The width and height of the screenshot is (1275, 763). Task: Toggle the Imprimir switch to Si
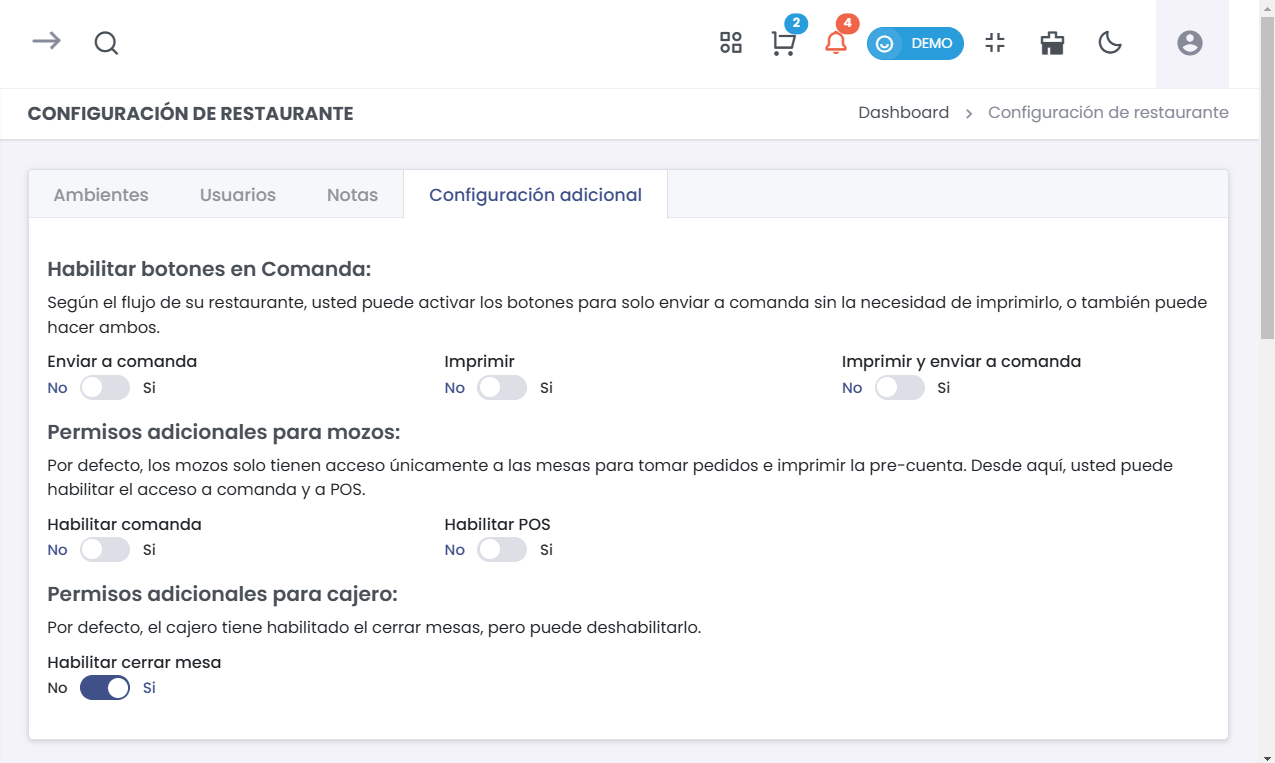tap(502, 387)
